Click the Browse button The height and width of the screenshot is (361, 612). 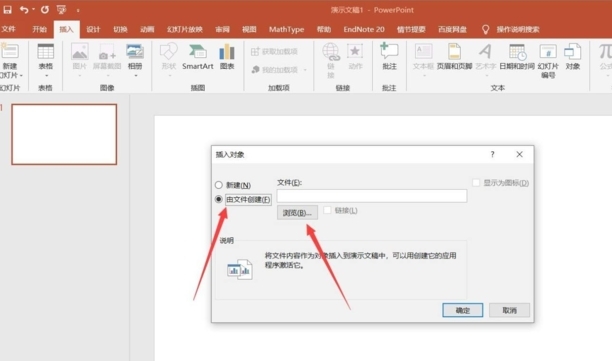click(297, 213)
